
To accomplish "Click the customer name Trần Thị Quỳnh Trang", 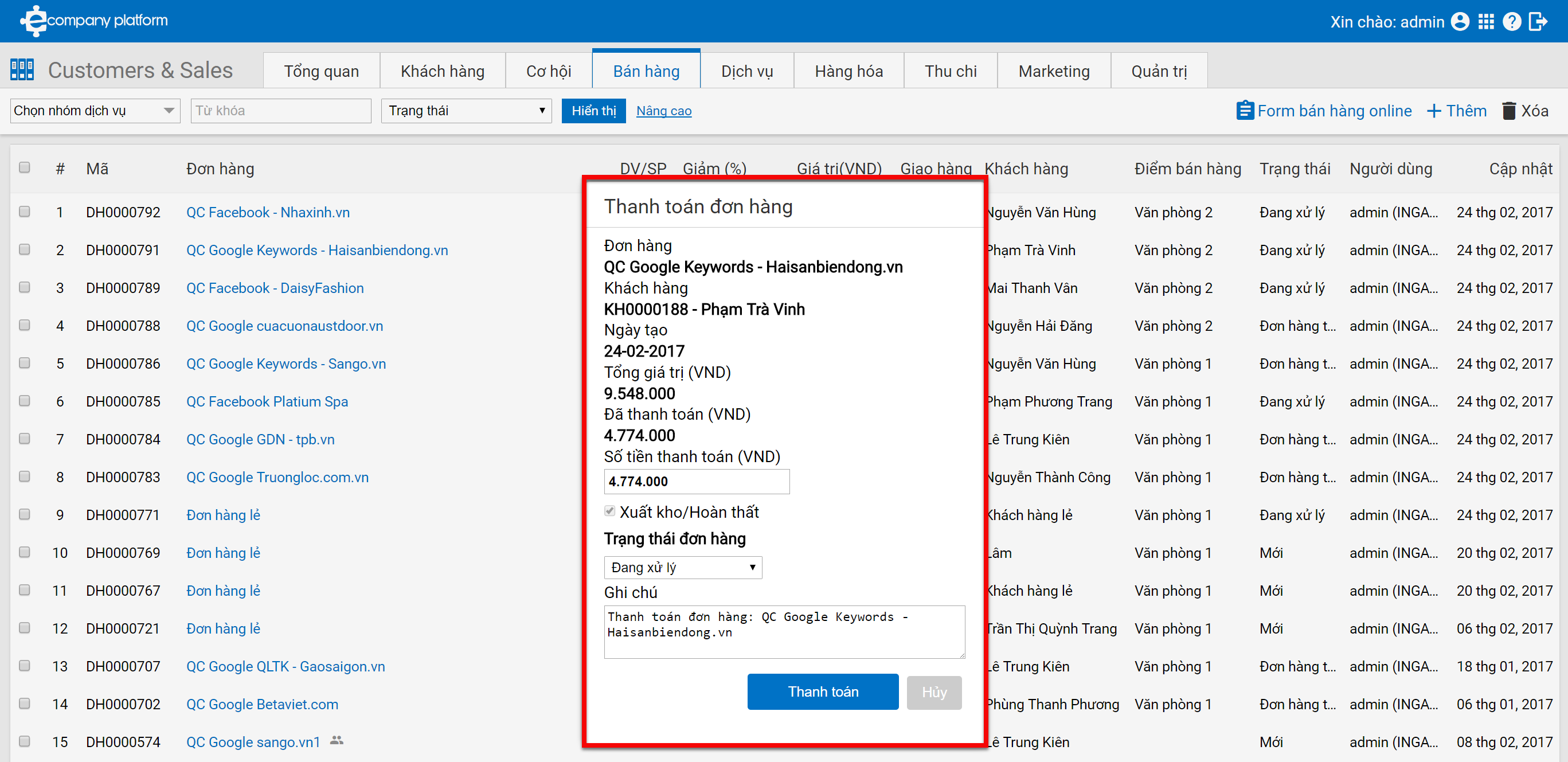I will pos(1051,629).
